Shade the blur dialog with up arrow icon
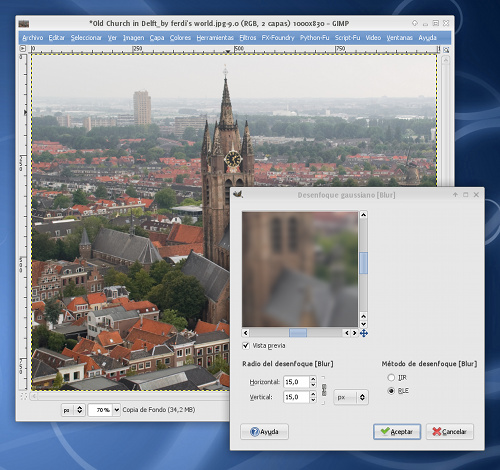Viewport: 500px width, 470px height. pos(455,195)
